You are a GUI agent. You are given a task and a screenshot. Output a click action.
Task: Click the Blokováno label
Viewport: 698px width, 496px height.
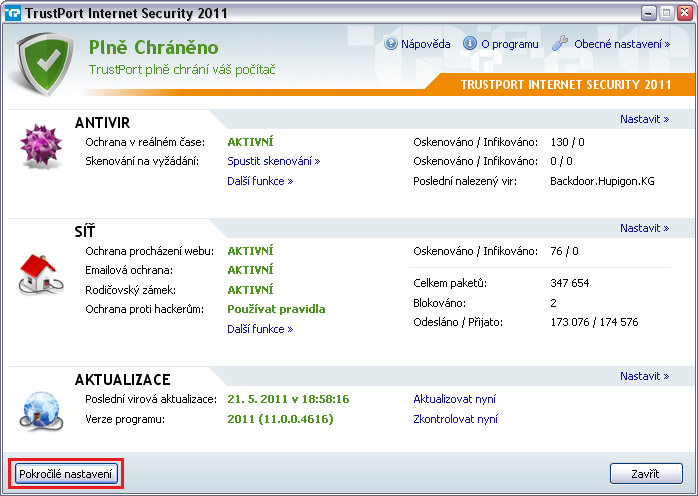[x=439, y=303]
